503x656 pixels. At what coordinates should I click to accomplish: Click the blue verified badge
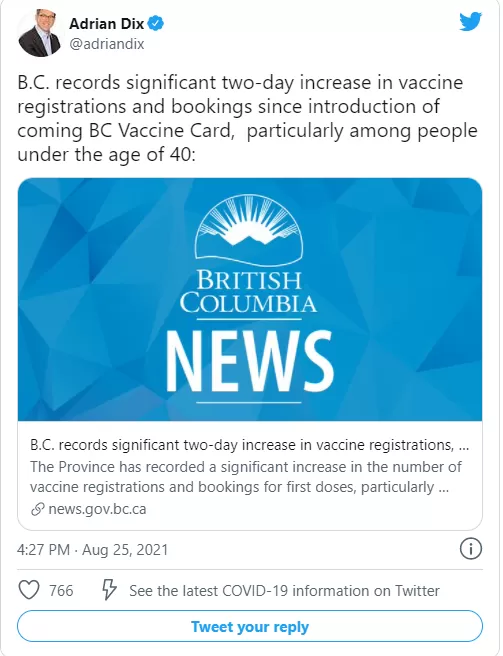(x=156, y=23)
